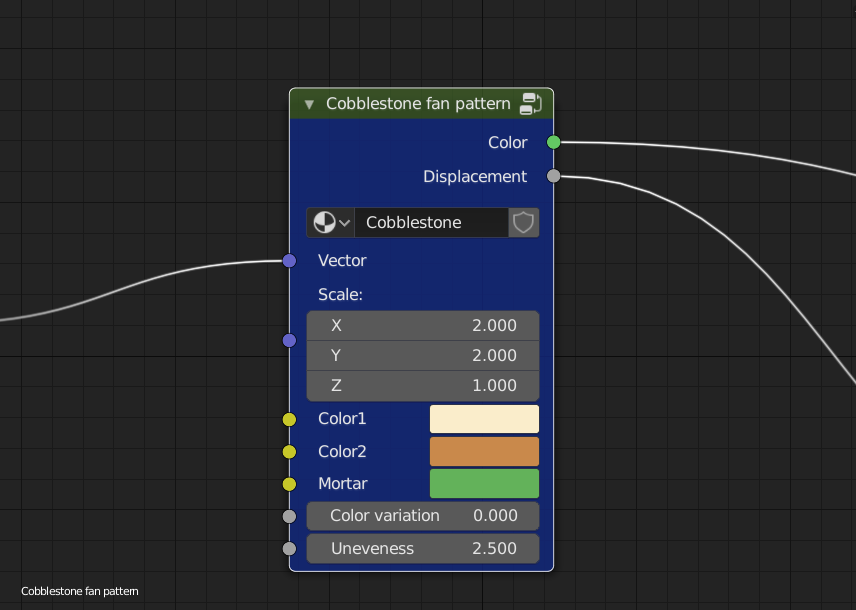The width and height of the screenshot is (856, 610).
Task: Toggle the fake user shield icon
Action: point(524,223)
